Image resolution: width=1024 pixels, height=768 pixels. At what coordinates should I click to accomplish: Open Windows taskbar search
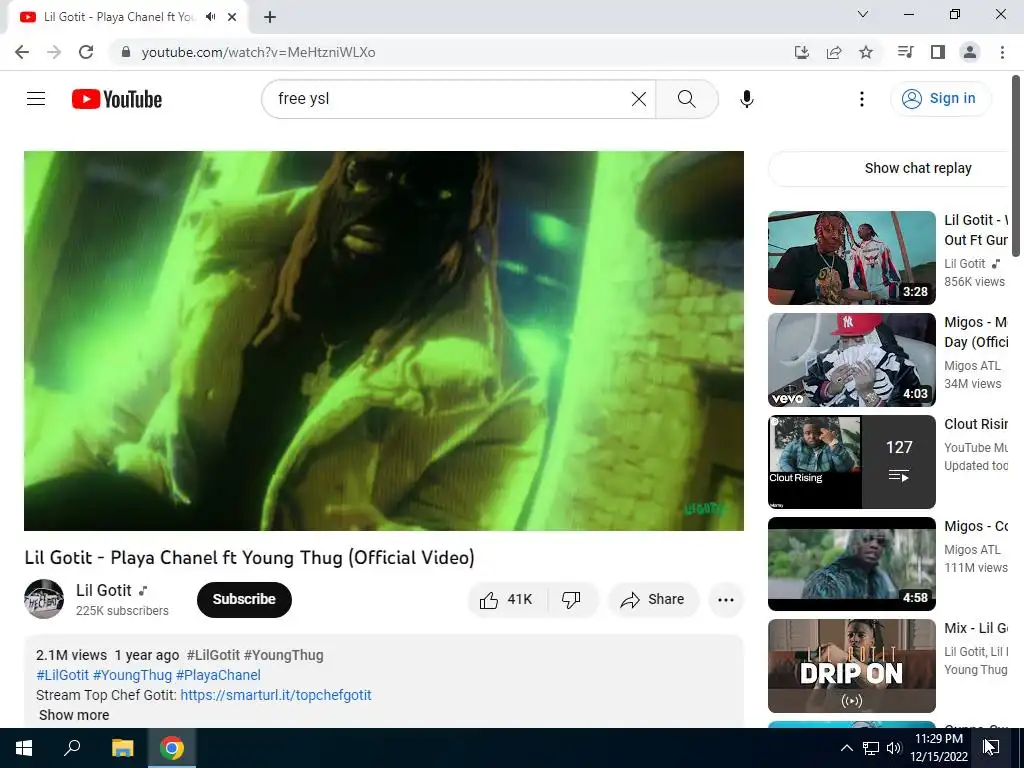(72, 748)
